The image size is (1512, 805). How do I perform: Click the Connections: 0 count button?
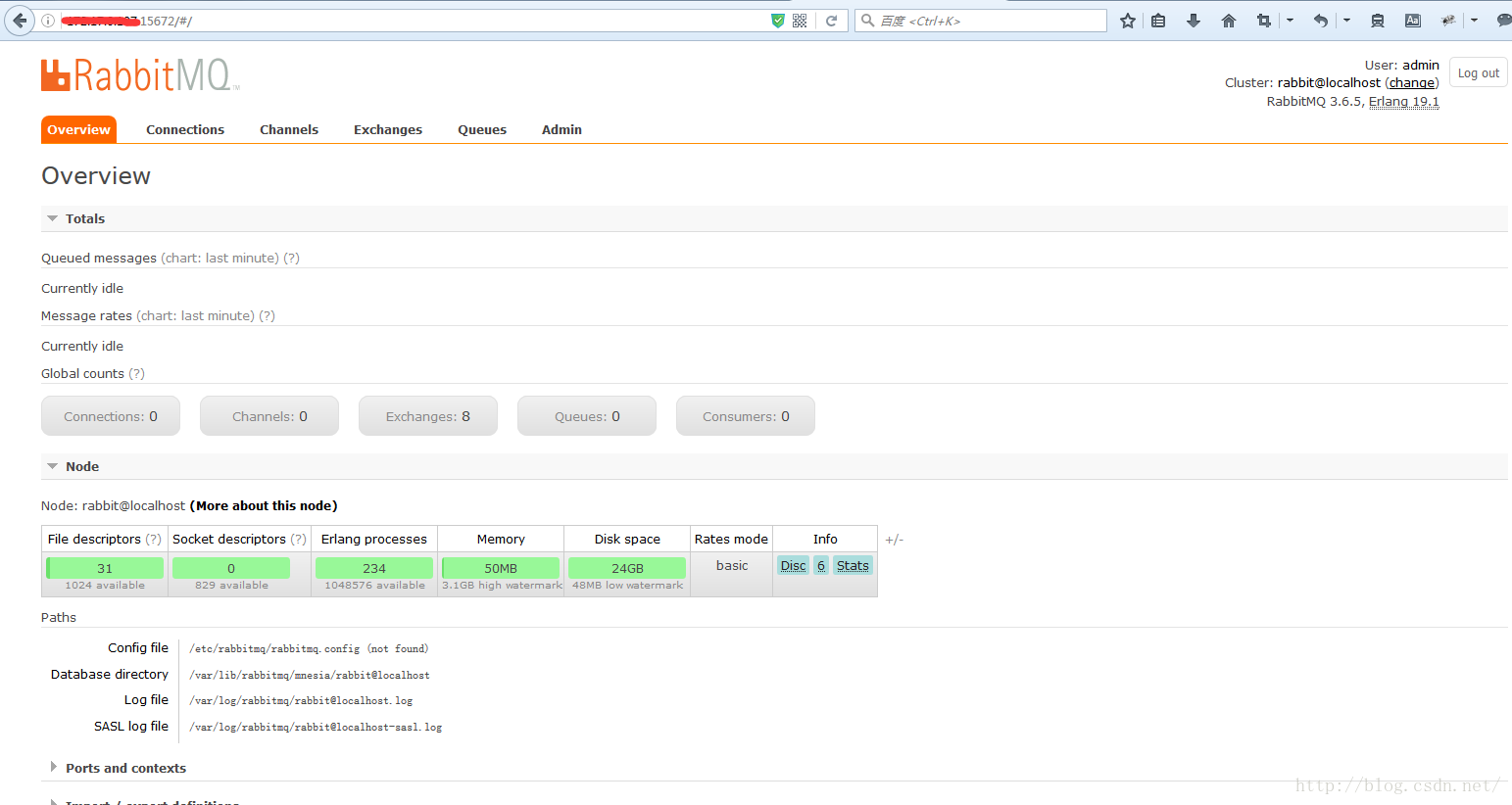coord(111,416)
